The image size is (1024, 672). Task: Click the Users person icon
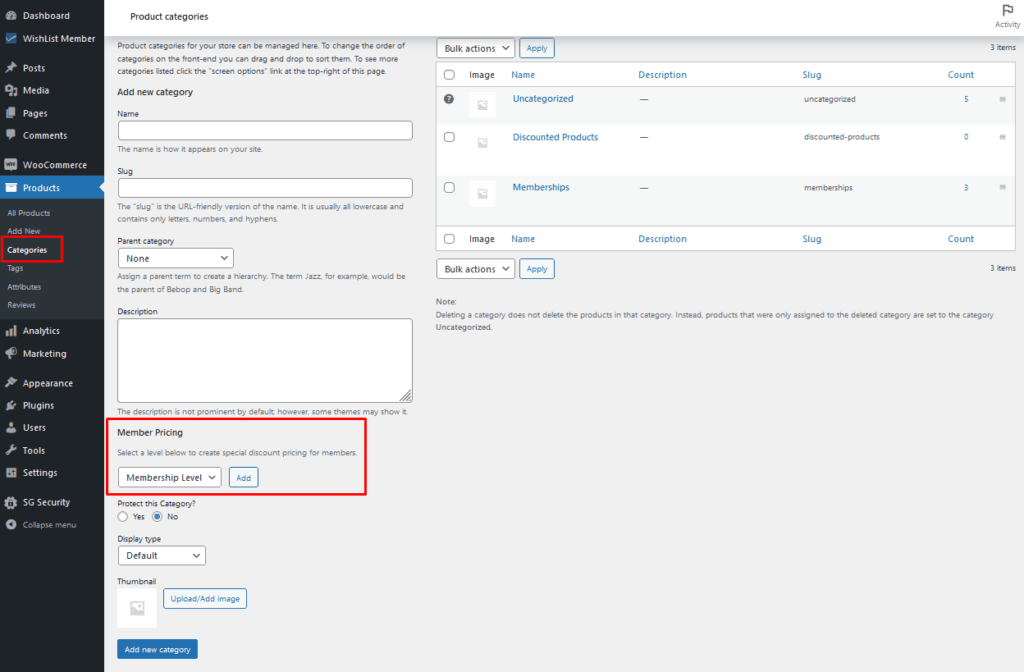tap(11, 427)
